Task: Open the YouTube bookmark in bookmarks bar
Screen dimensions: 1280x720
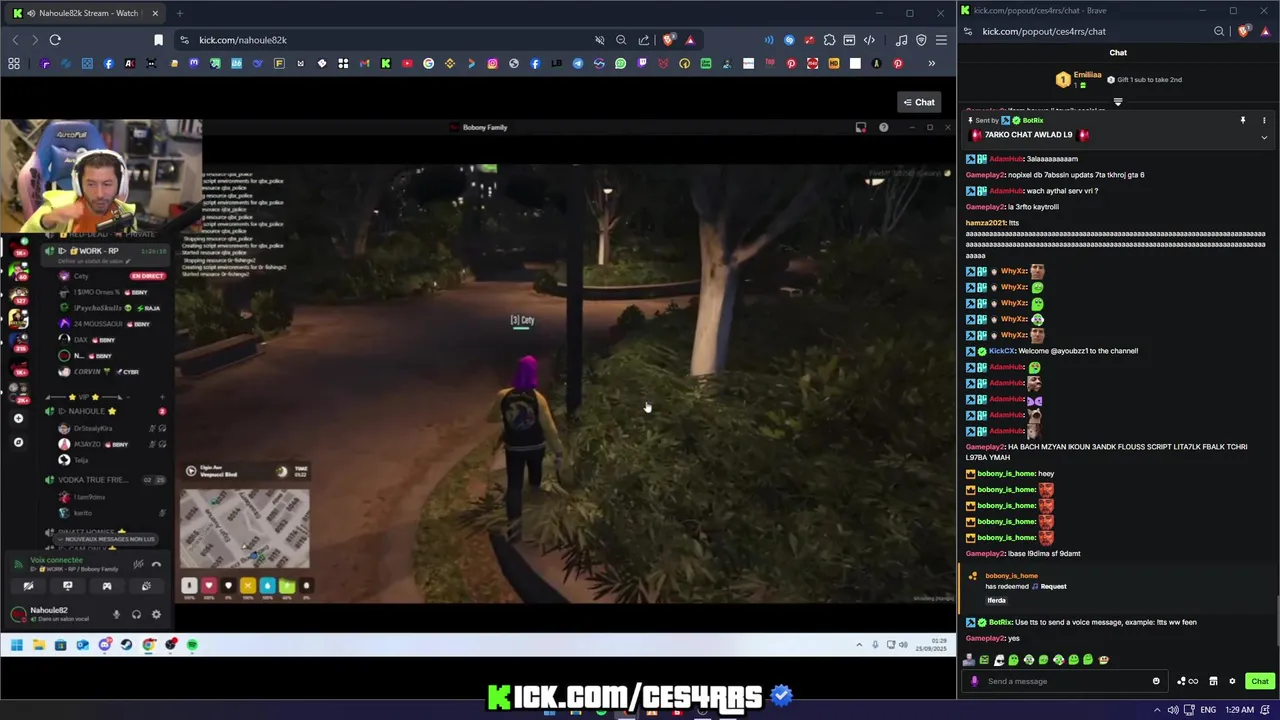Action: 407,64
